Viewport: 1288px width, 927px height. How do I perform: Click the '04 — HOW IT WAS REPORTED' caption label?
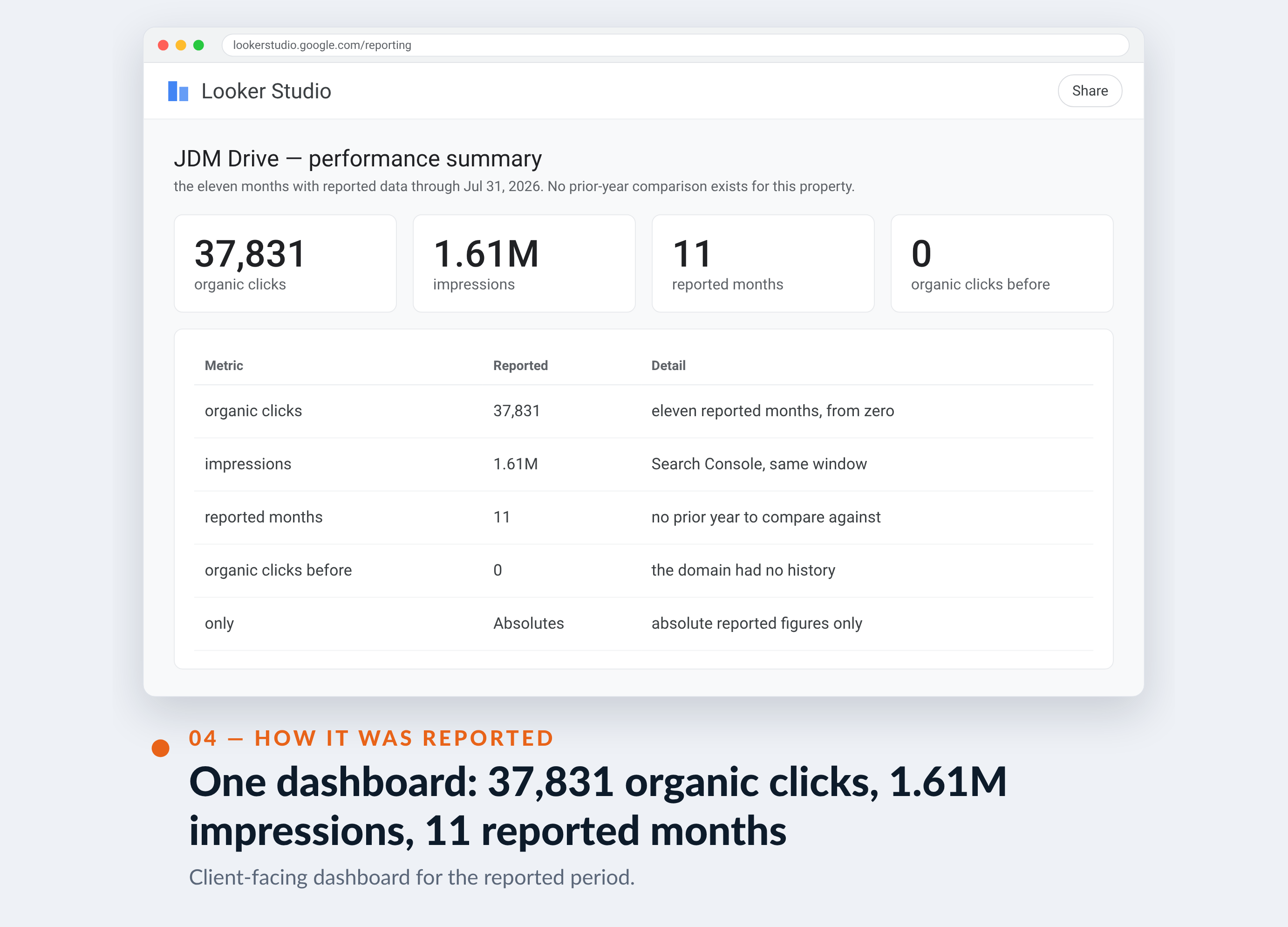pos(371,738)
